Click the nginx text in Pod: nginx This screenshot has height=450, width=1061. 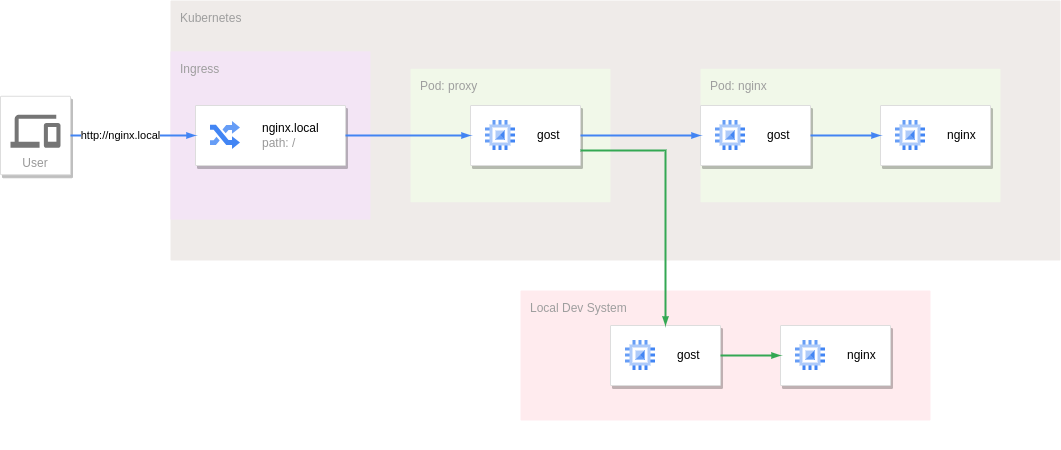coord(961,135)
